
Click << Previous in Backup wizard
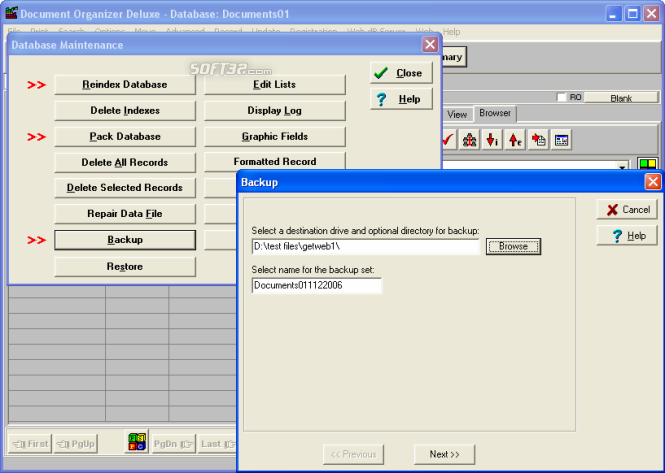(353, 454)
